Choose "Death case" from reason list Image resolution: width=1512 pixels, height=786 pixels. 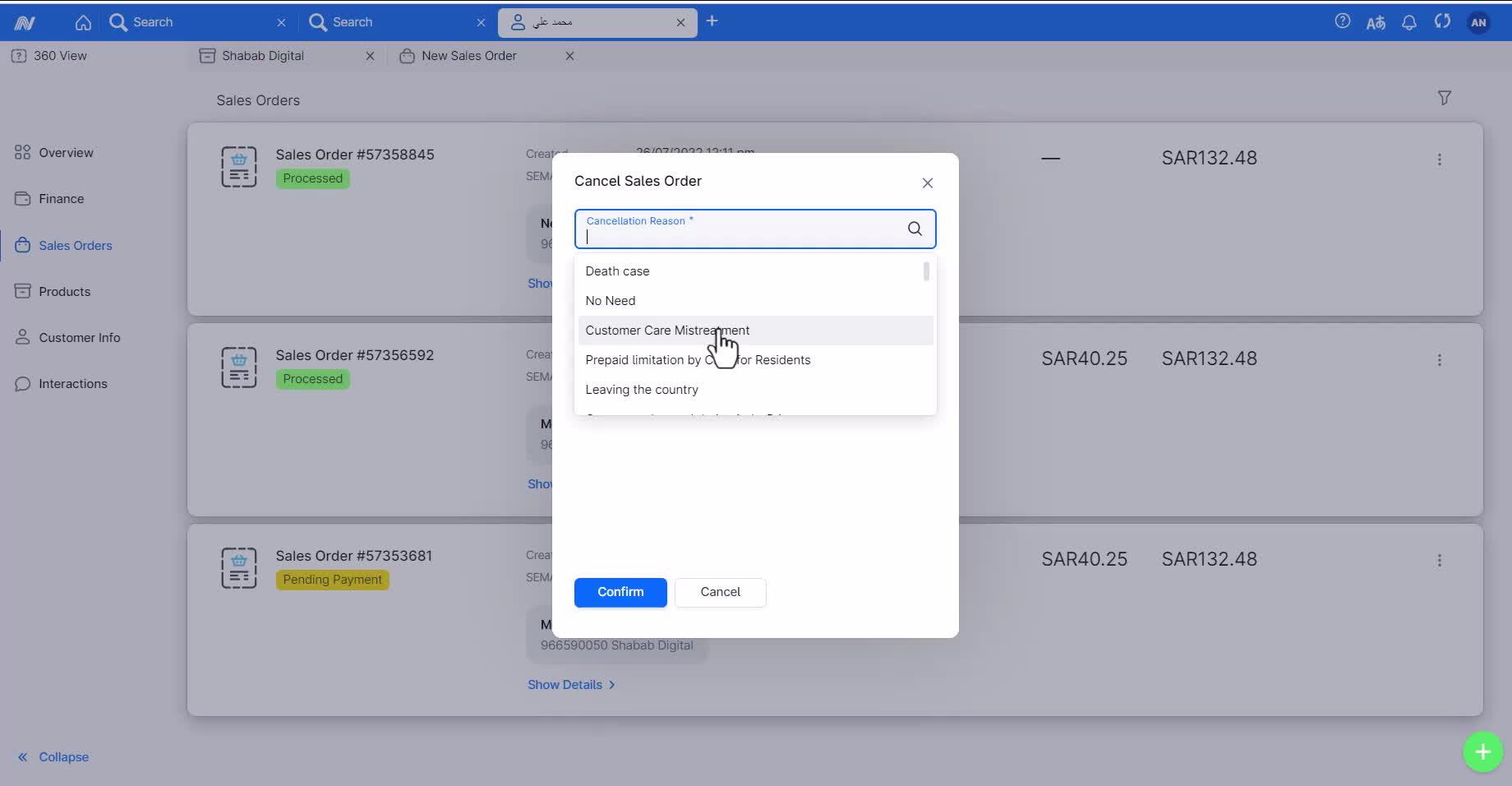click(x=617, y=271)
